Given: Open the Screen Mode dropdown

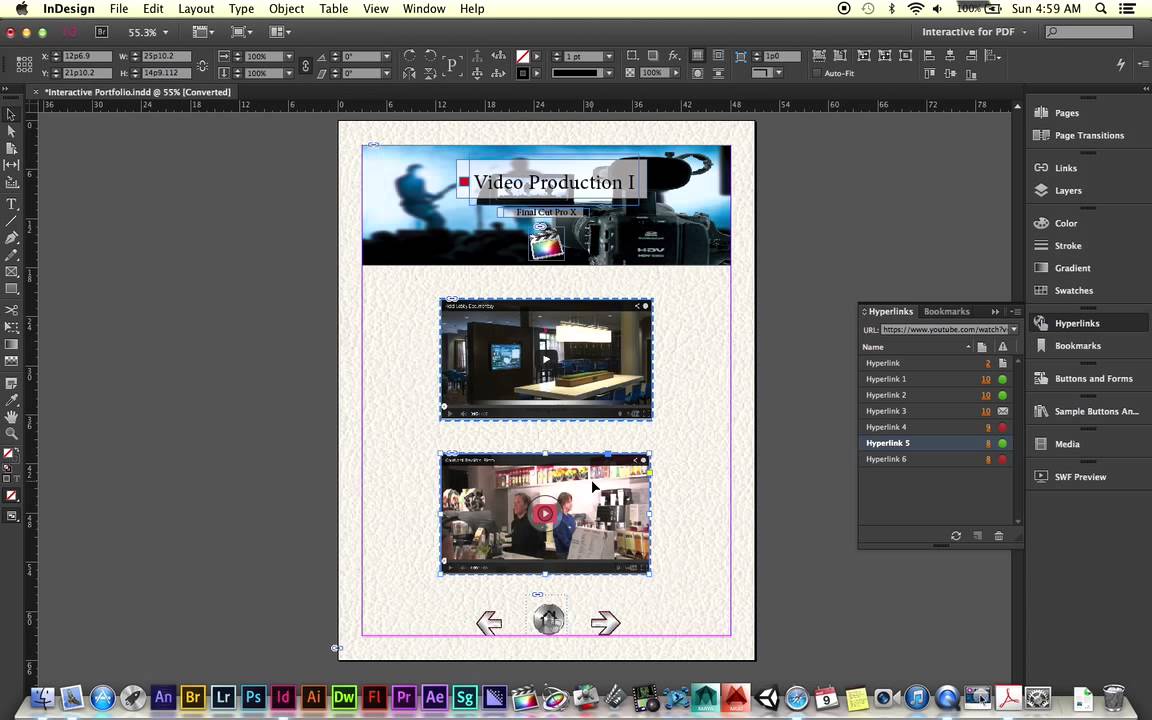Looking at the screenshot, I should click(x=240, y=32).
